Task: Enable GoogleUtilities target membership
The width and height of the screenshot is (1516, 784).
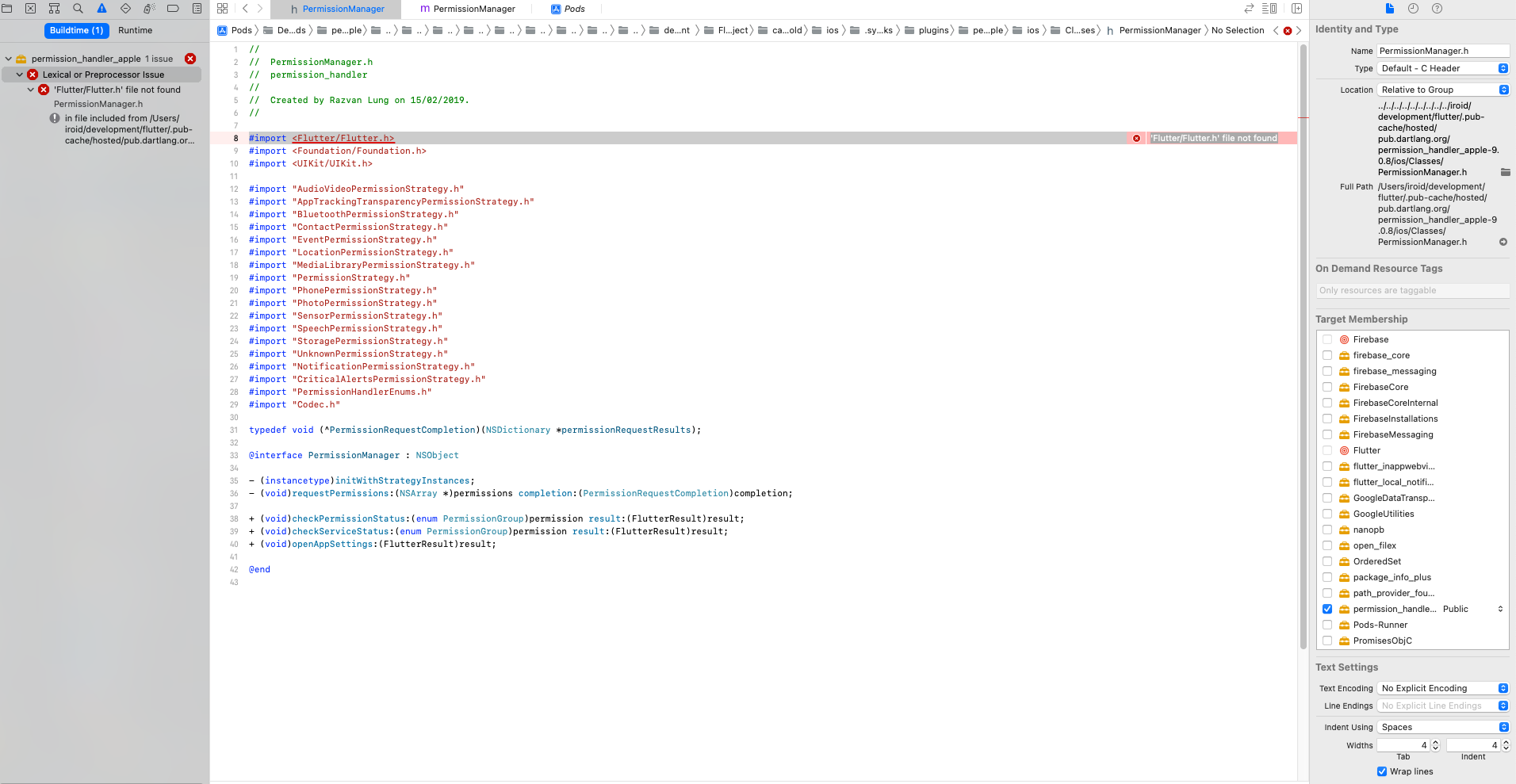Action: [1327, 514]
